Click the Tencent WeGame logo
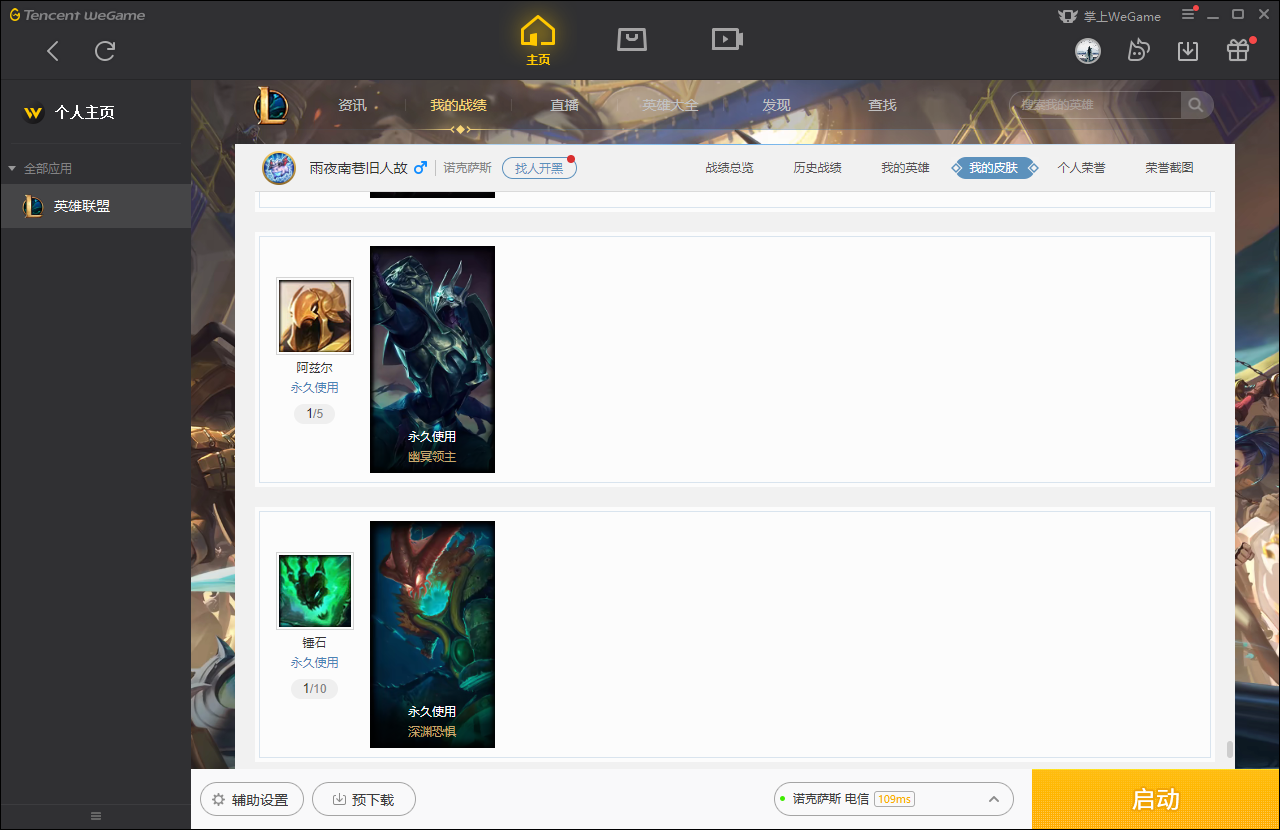 [x=78, y=15]
